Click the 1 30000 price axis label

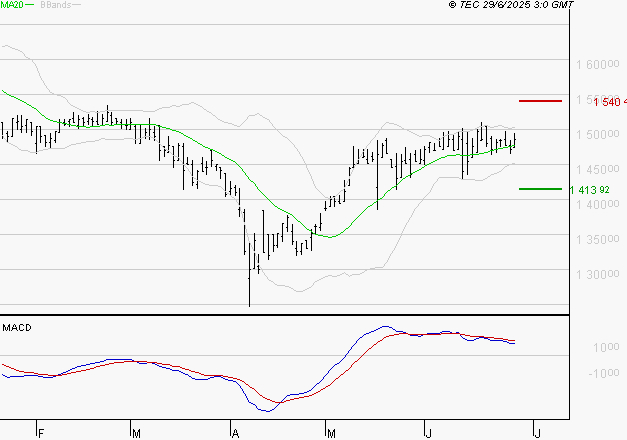click(597, 274)
